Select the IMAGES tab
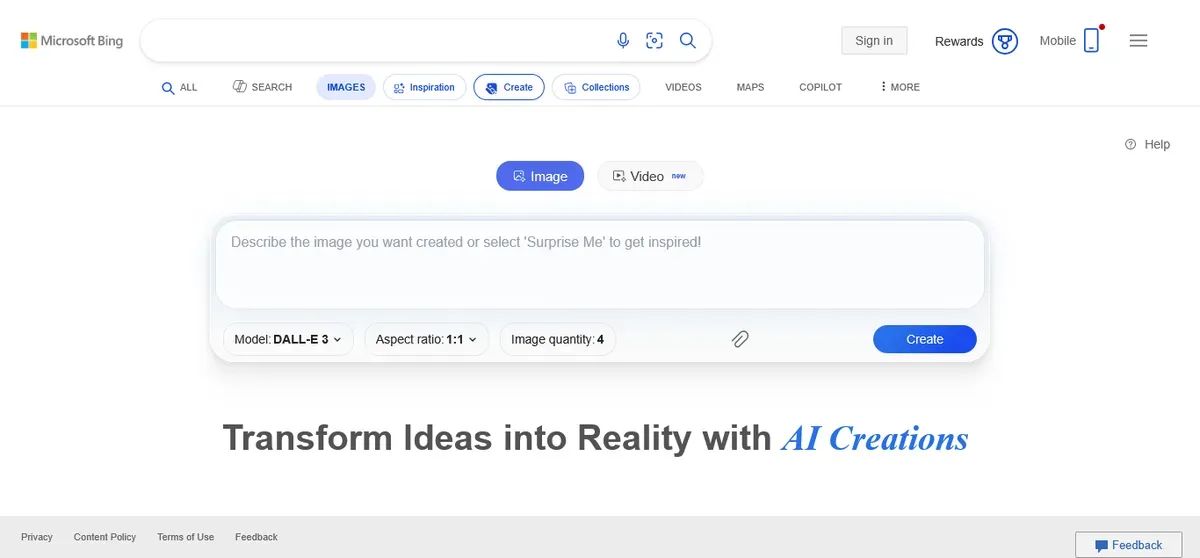This screenshot has height=558, width=1200. coord(346,87)
